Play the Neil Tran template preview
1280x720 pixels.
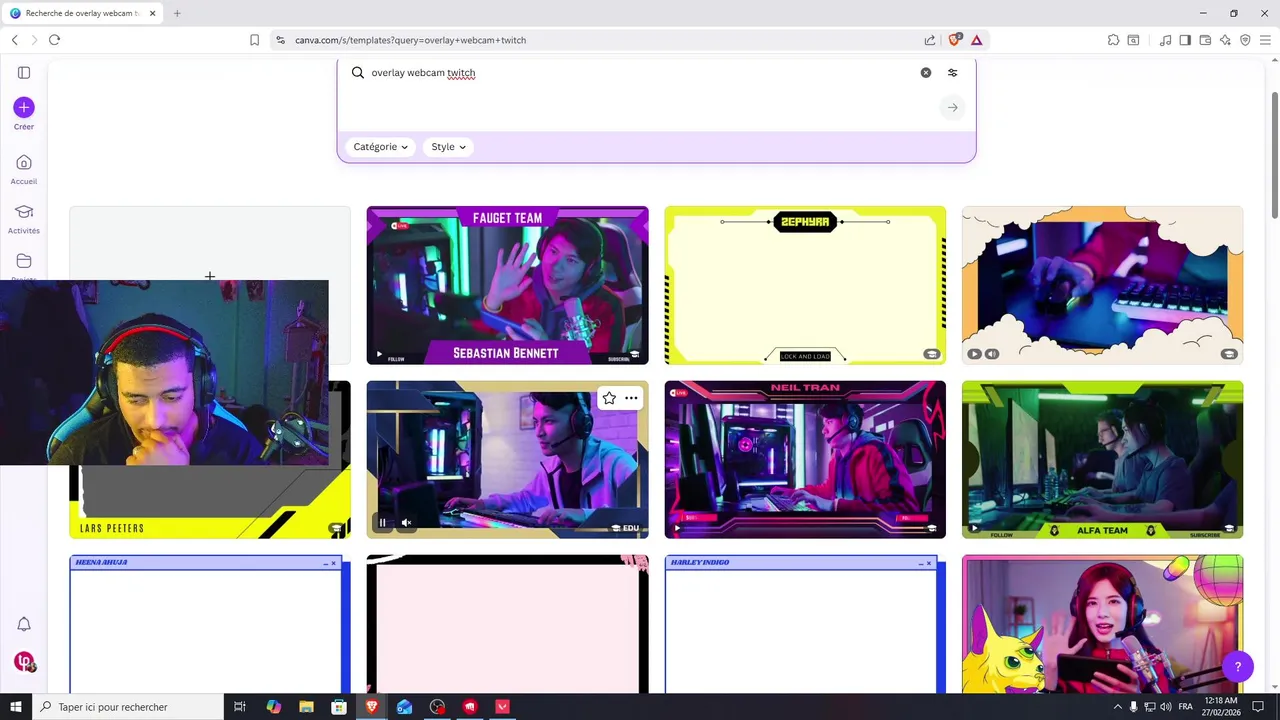tap(677, 528)
